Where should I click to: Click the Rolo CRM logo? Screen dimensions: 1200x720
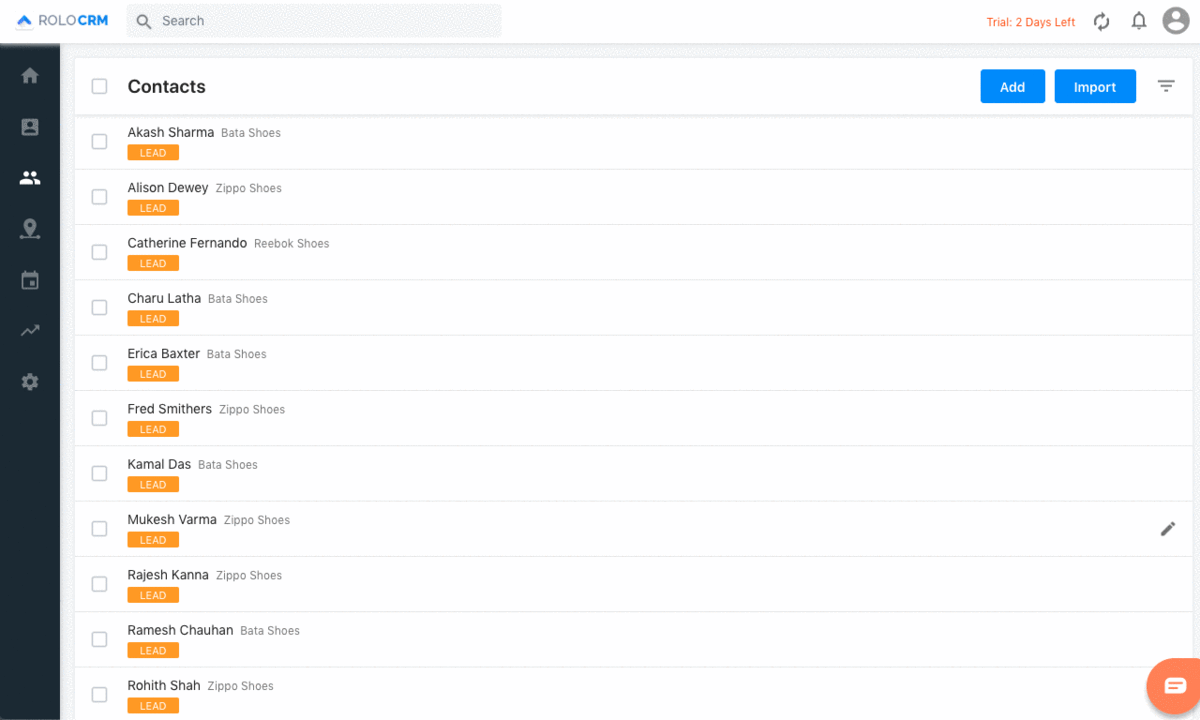[63, 21]
